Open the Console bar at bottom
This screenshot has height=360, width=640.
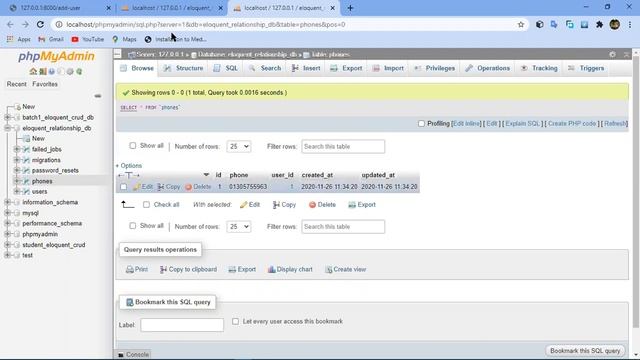(x=133, y=354)
